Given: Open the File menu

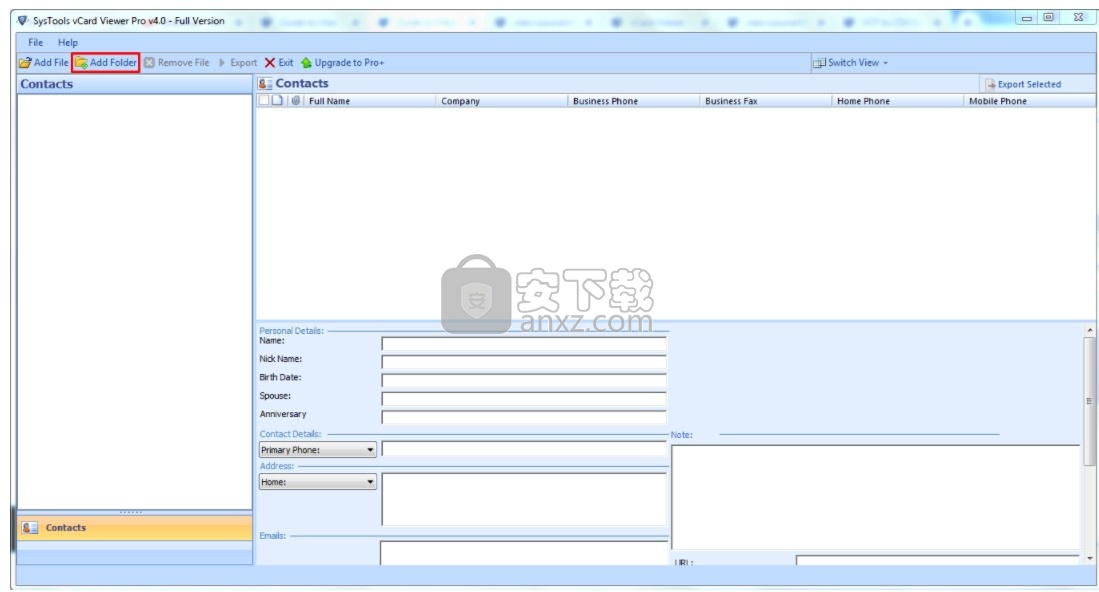Looking at the screenshot, I should pos(35,42).
